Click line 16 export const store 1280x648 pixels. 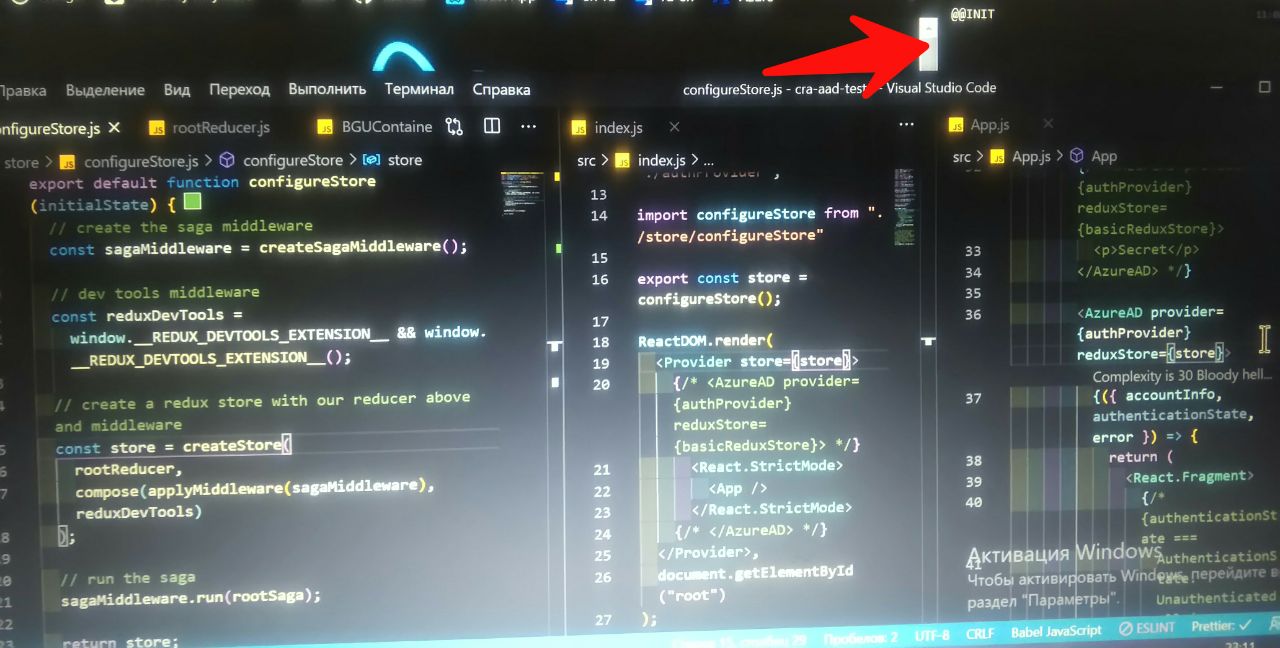click(722, 278)
